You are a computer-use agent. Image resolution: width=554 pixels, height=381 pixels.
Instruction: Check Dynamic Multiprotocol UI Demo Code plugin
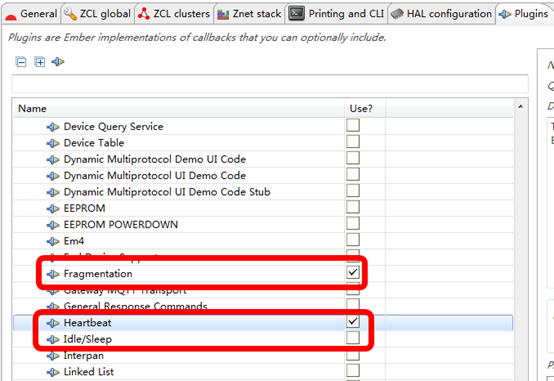click(353, 174)
